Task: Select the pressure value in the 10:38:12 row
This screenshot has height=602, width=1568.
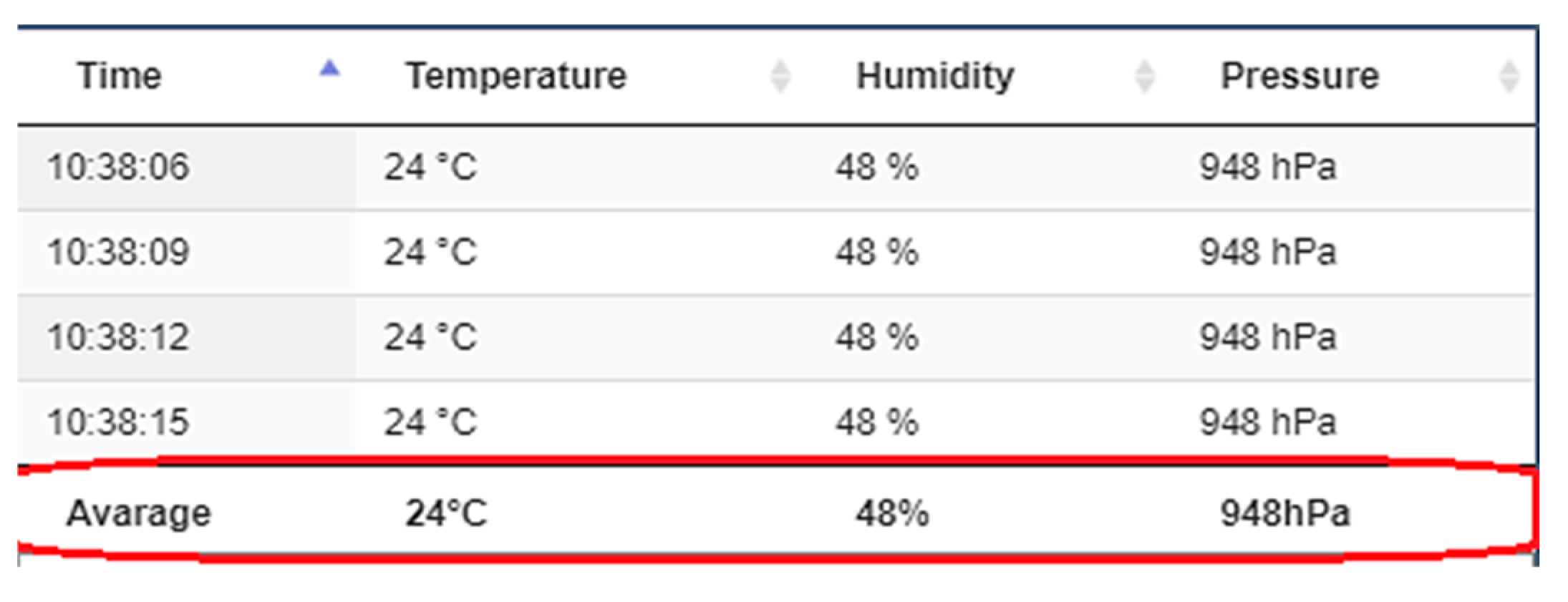Action: point(1267,337)
